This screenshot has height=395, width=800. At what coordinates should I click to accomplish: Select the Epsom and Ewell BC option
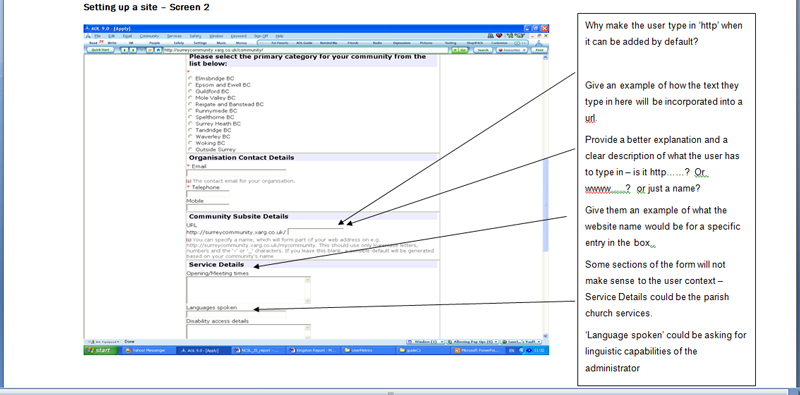pyautogui.click(x=190, y=85)
